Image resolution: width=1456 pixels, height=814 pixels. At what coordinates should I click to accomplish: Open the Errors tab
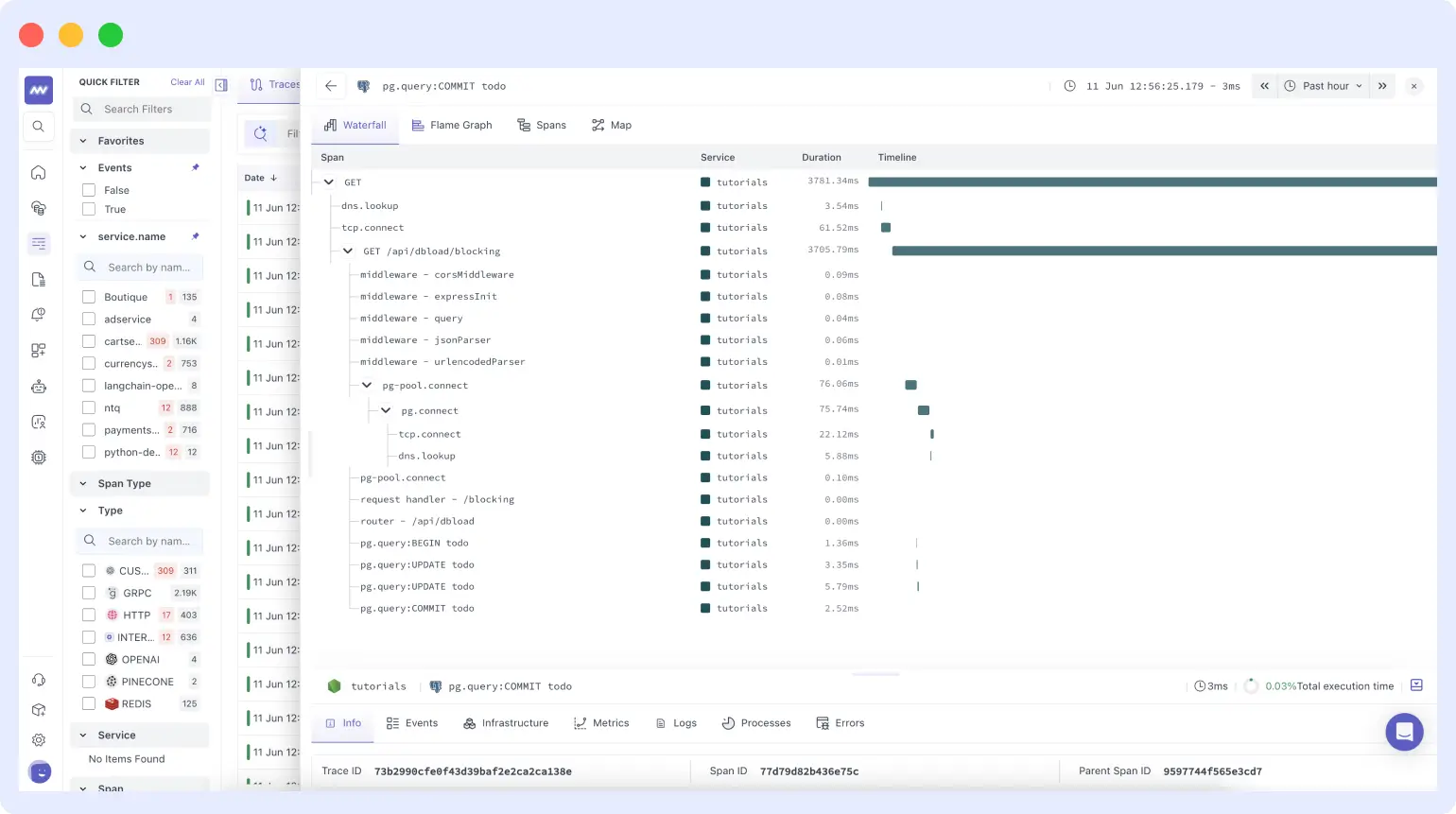841,723
